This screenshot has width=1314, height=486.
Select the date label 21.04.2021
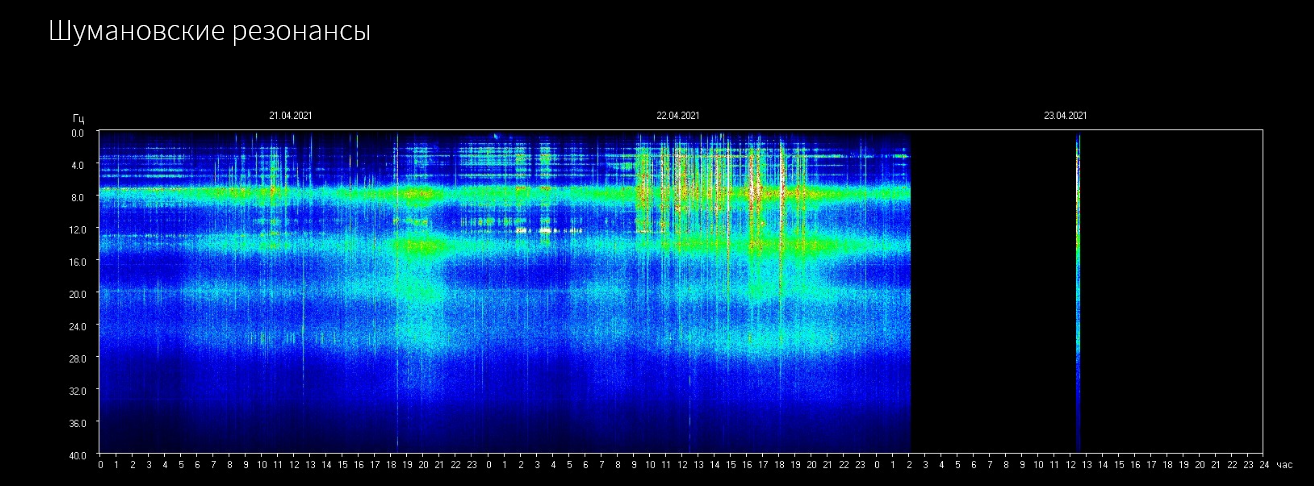pyautogui.click(x=291, y=116)
